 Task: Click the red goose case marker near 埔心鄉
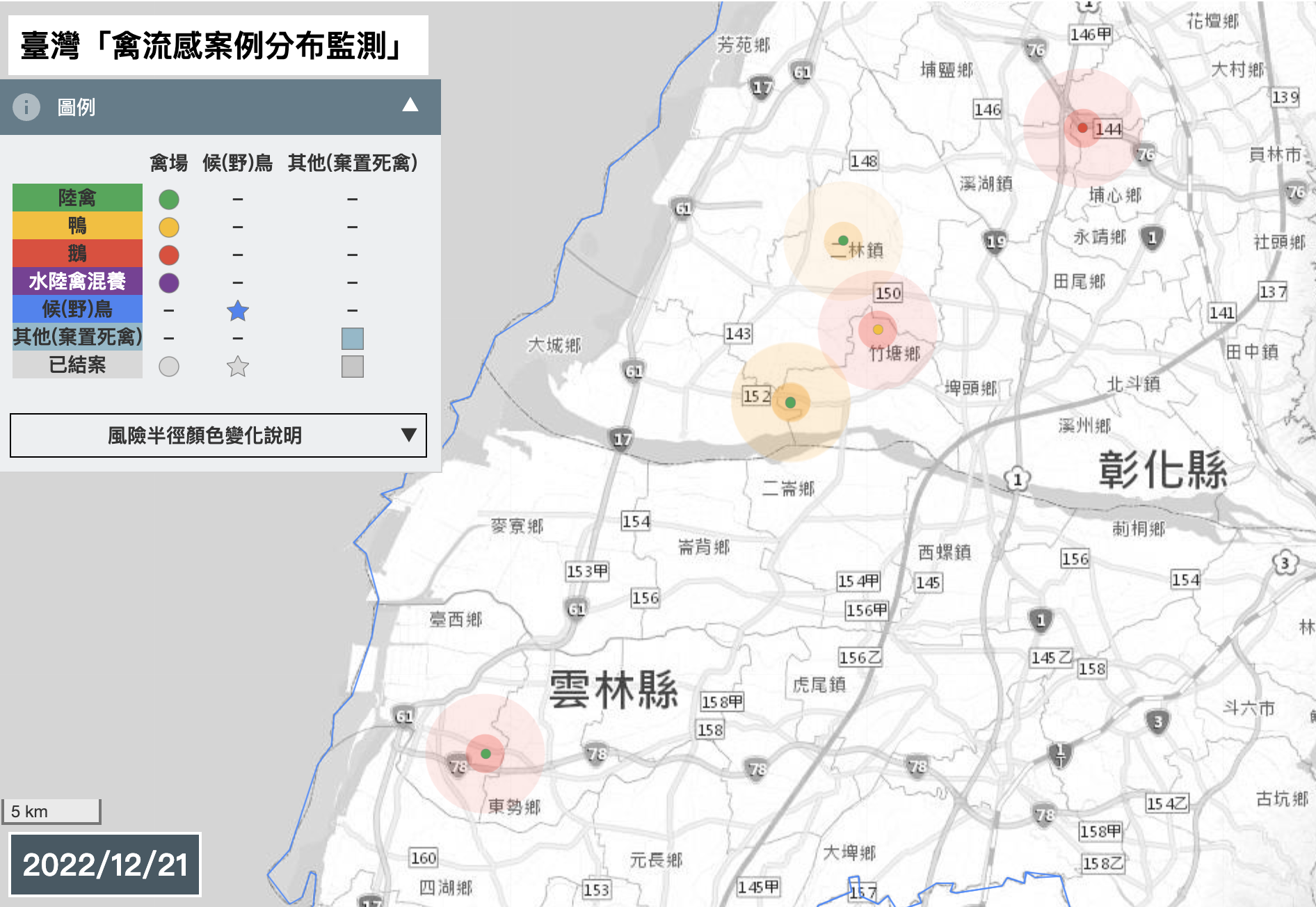pyautogui.click(x=1082, y=128)
